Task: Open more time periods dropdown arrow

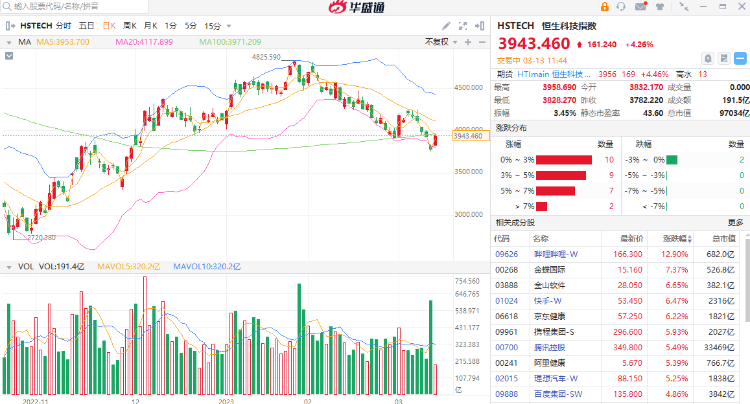Action: [x=229, y=26]
